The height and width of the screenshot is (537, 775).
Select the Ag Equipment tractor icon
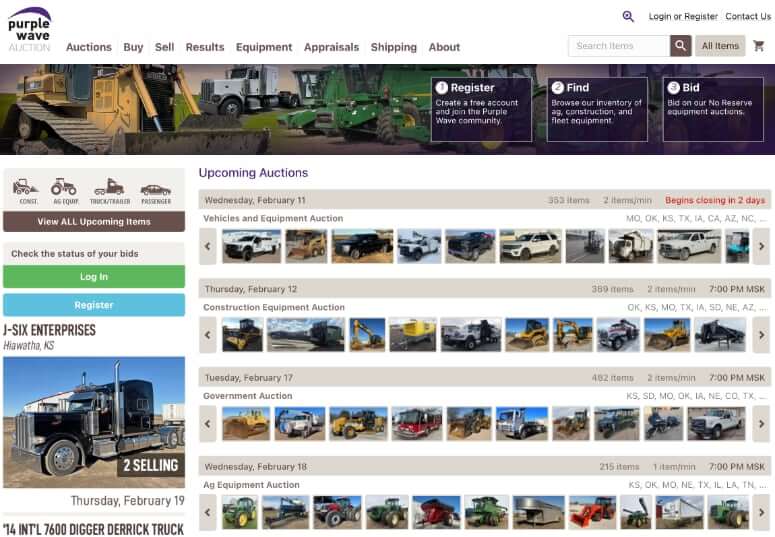pos(64,188)
